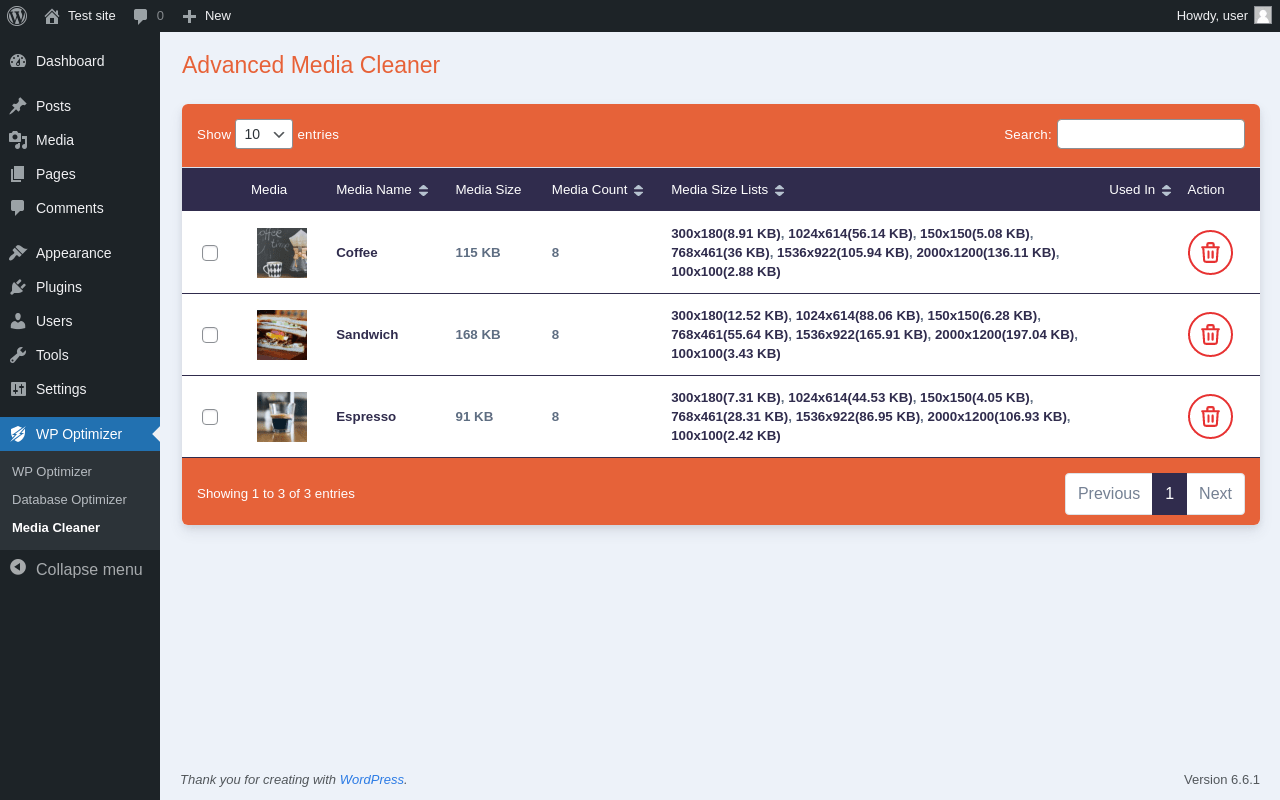Open the user avatar next to Howdy
Viewport: 1280px width, 800px height.
(1263, 15)
